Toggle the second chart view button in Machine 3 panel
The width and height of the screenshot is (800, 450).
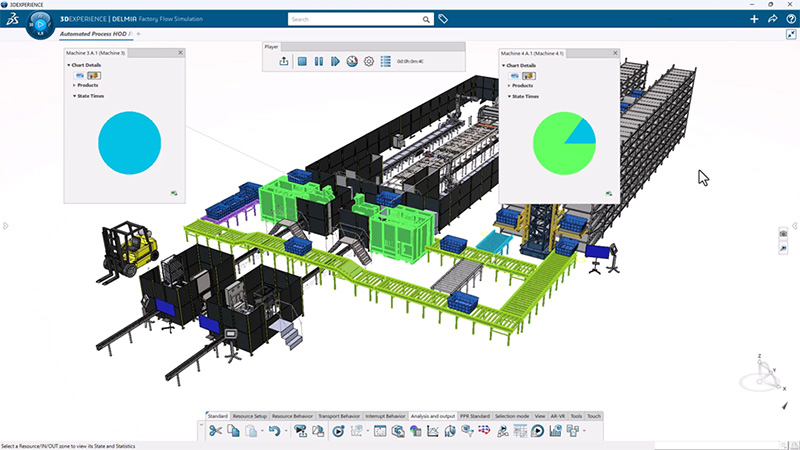(x=93, y=75)
